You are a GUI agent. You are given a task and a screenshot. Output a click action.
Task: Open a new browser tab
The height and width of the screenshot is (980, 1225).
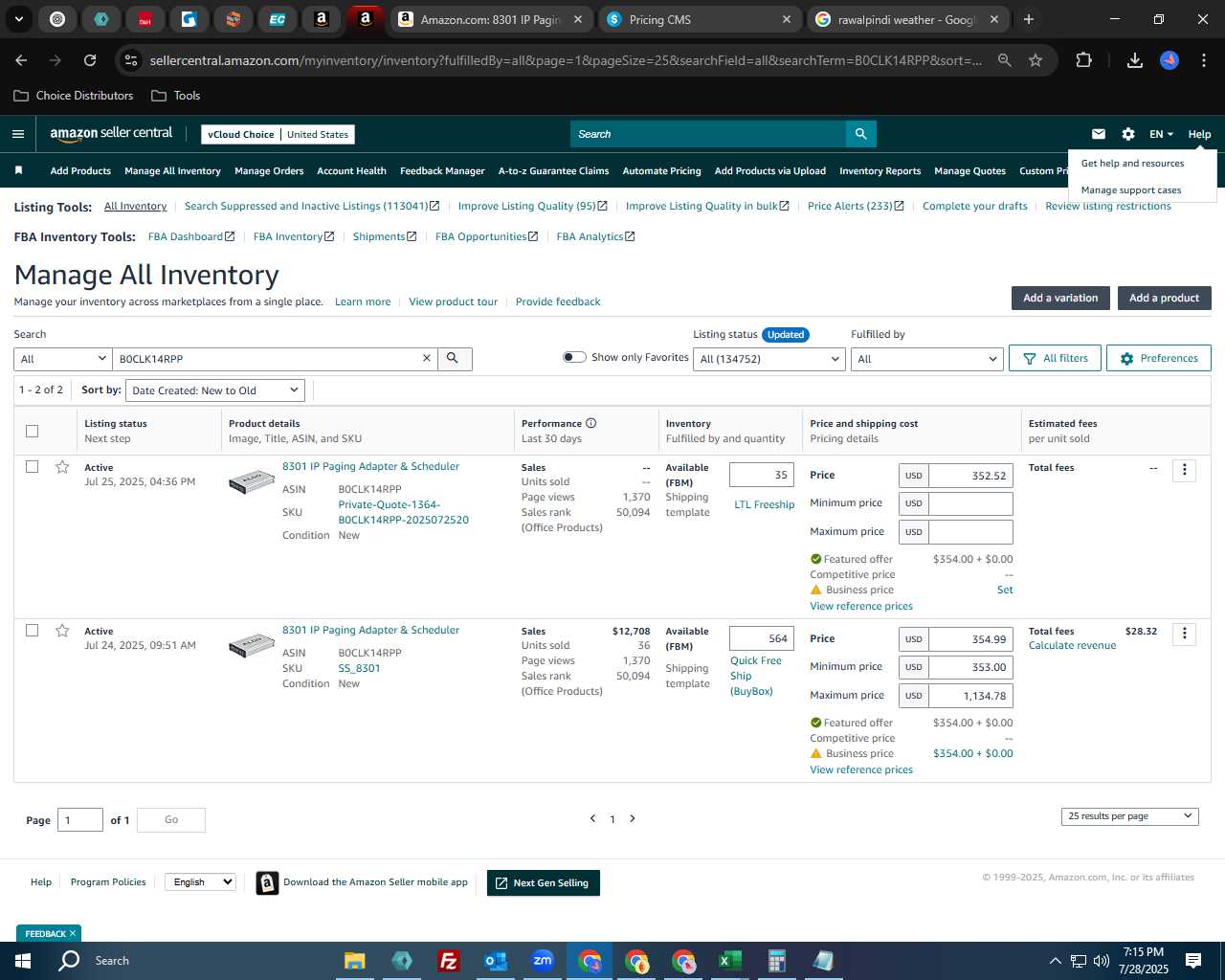click(1029, 19)
